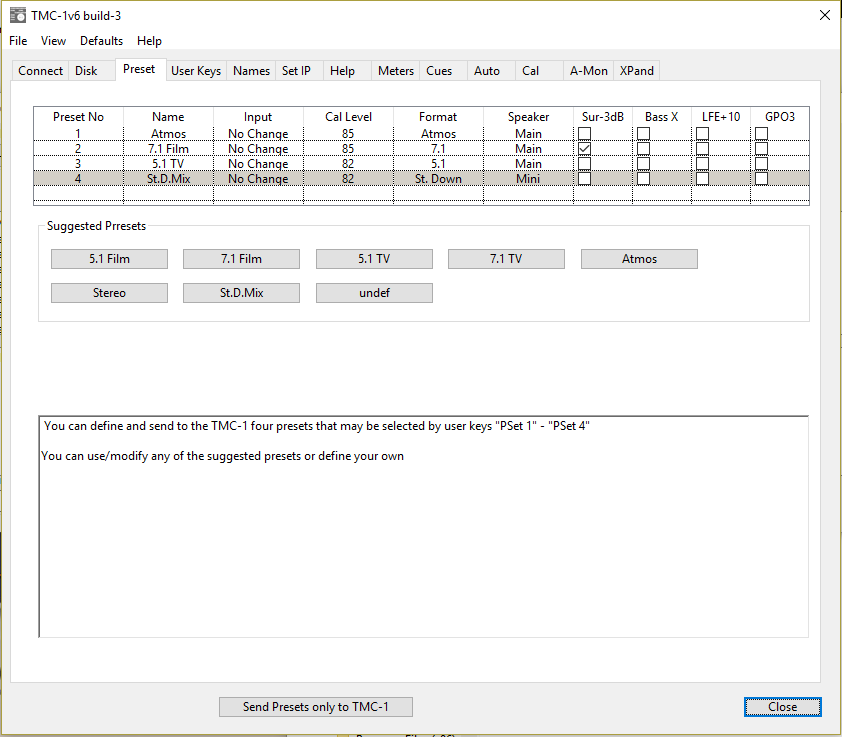Click Speaker cell Main in preset 1
Viewport: 842px width, 737px height.
528,134
